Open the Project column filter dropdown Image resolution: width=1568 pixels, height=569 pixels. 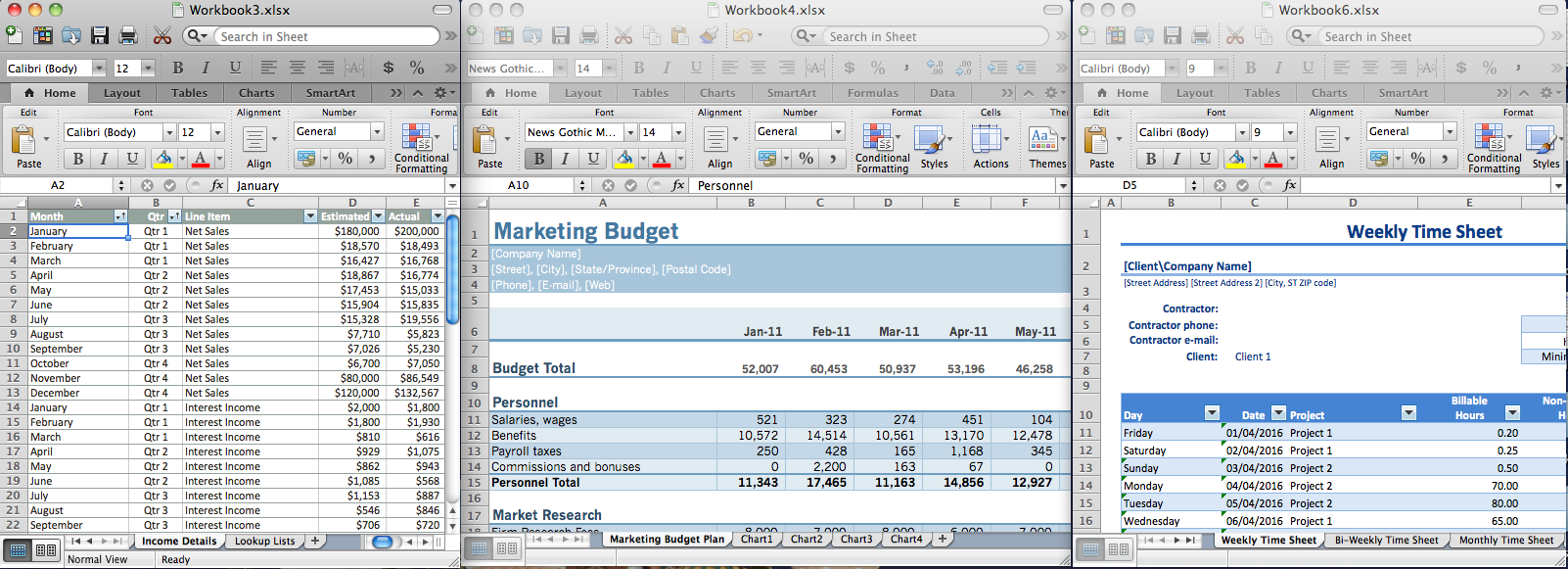1408,413
